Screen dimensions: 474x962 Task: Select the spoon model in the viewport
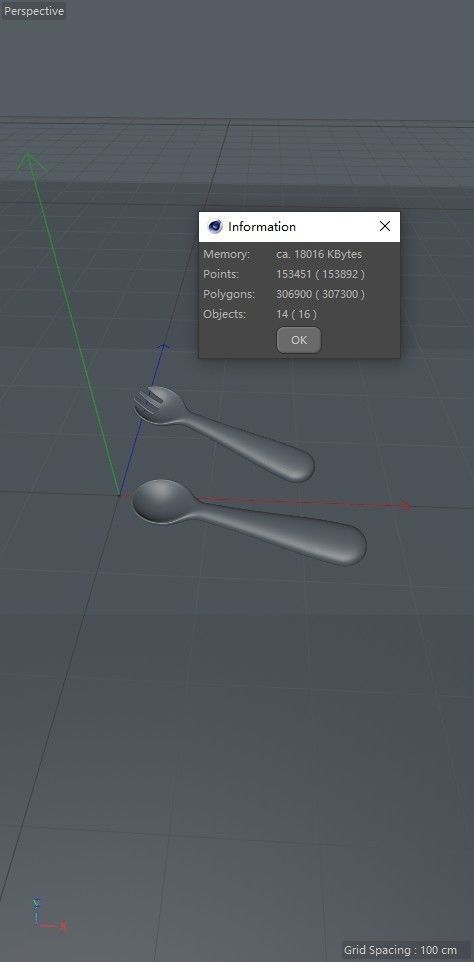pyautogui.click(x=248, y=522)
